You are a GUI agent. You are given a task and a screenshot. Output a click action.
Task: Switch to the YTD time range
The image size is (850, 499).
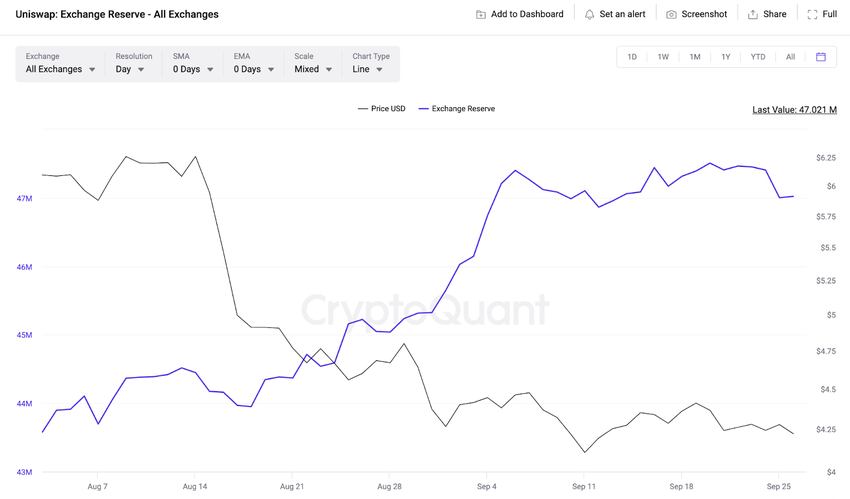pyautogui.click(x=758, y=57)
